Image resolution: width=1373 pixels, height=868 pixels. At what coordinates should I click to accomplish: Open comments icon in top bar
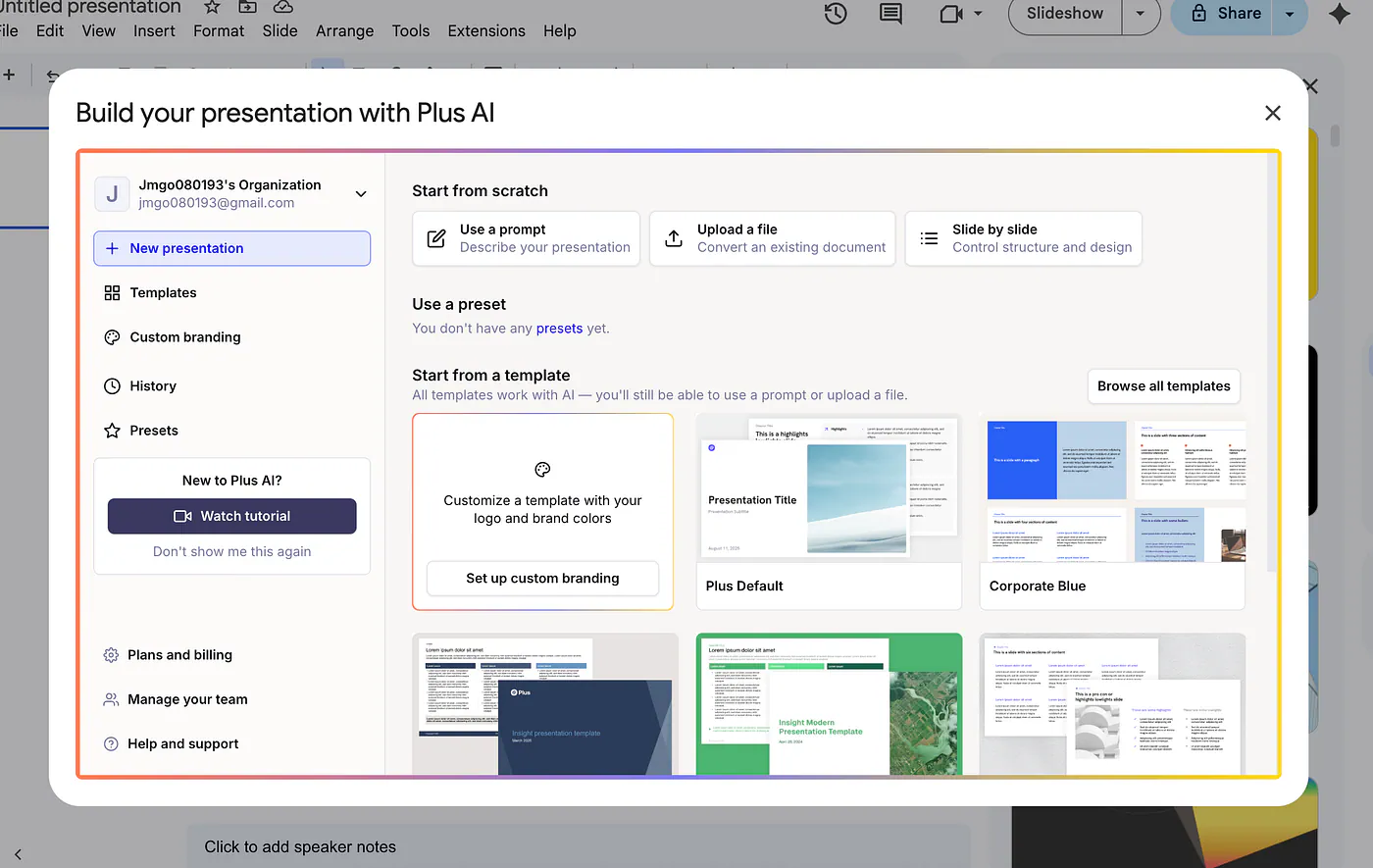click(x=890, y=14)
